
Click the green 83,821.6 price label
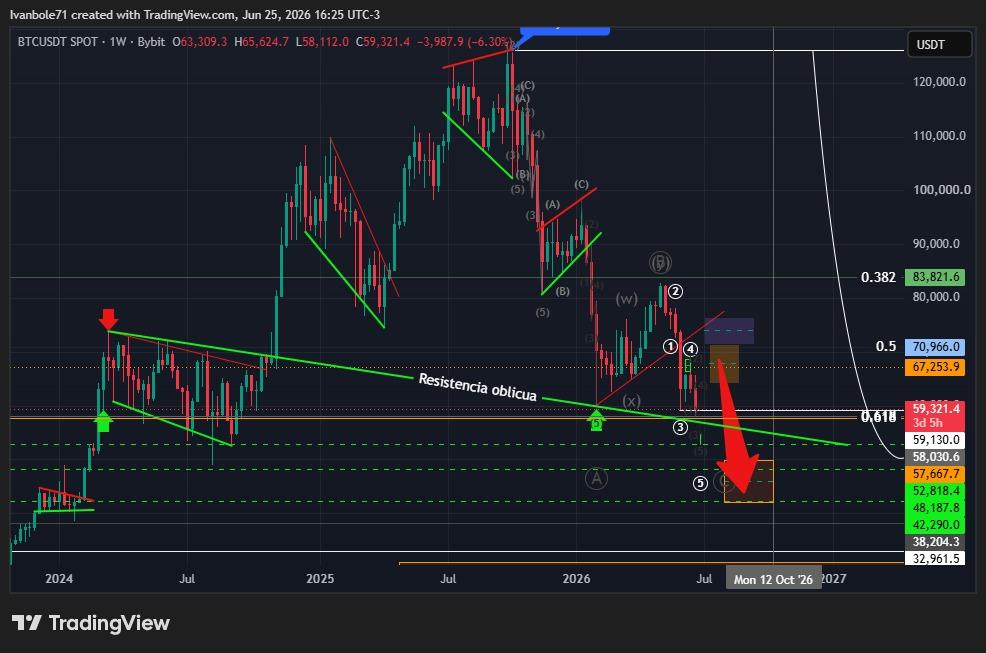click(x=935, y=277)
